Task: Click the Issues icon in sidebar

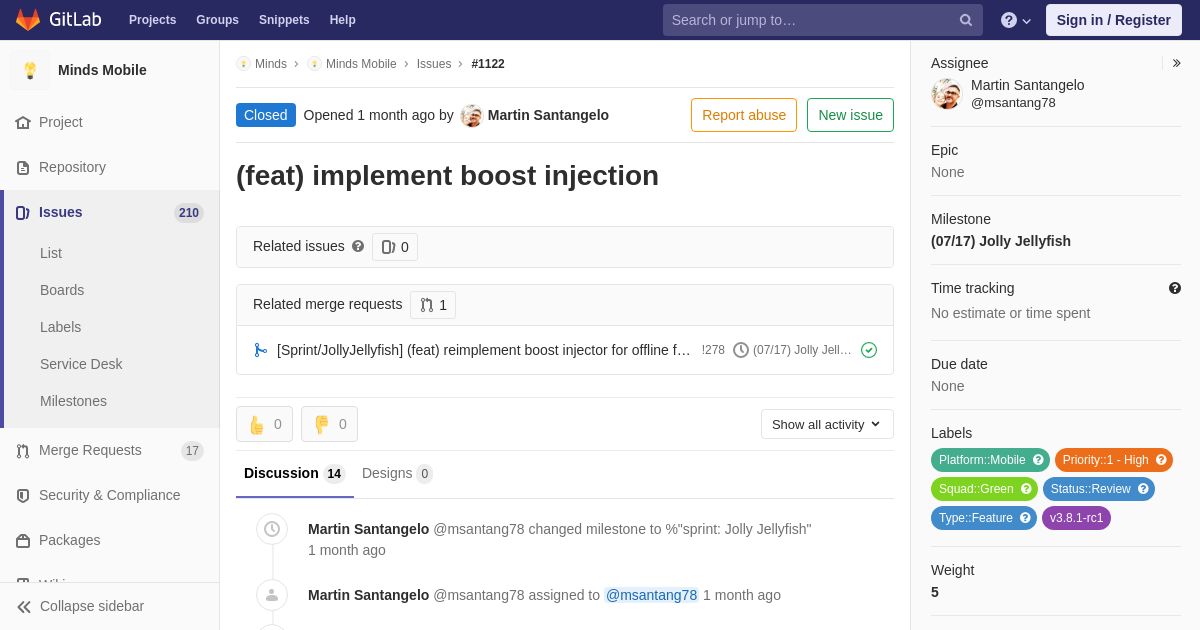Action: (x=23, y=212)
